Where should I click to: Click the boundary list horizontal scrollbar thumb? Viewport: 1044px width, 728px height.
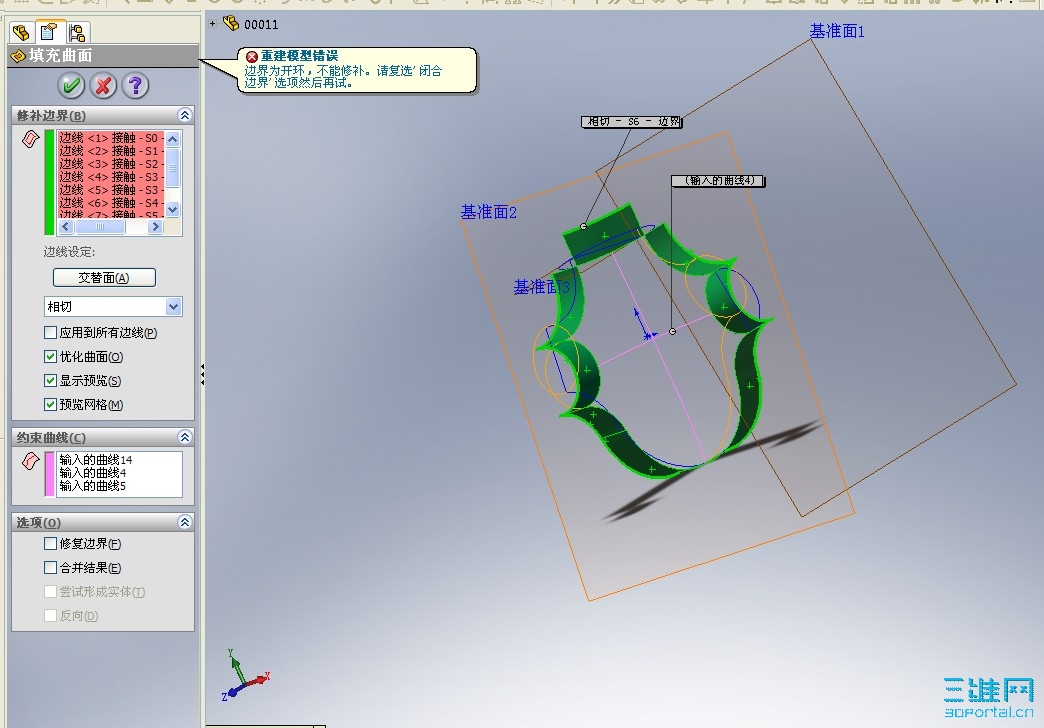click(100, 226)
